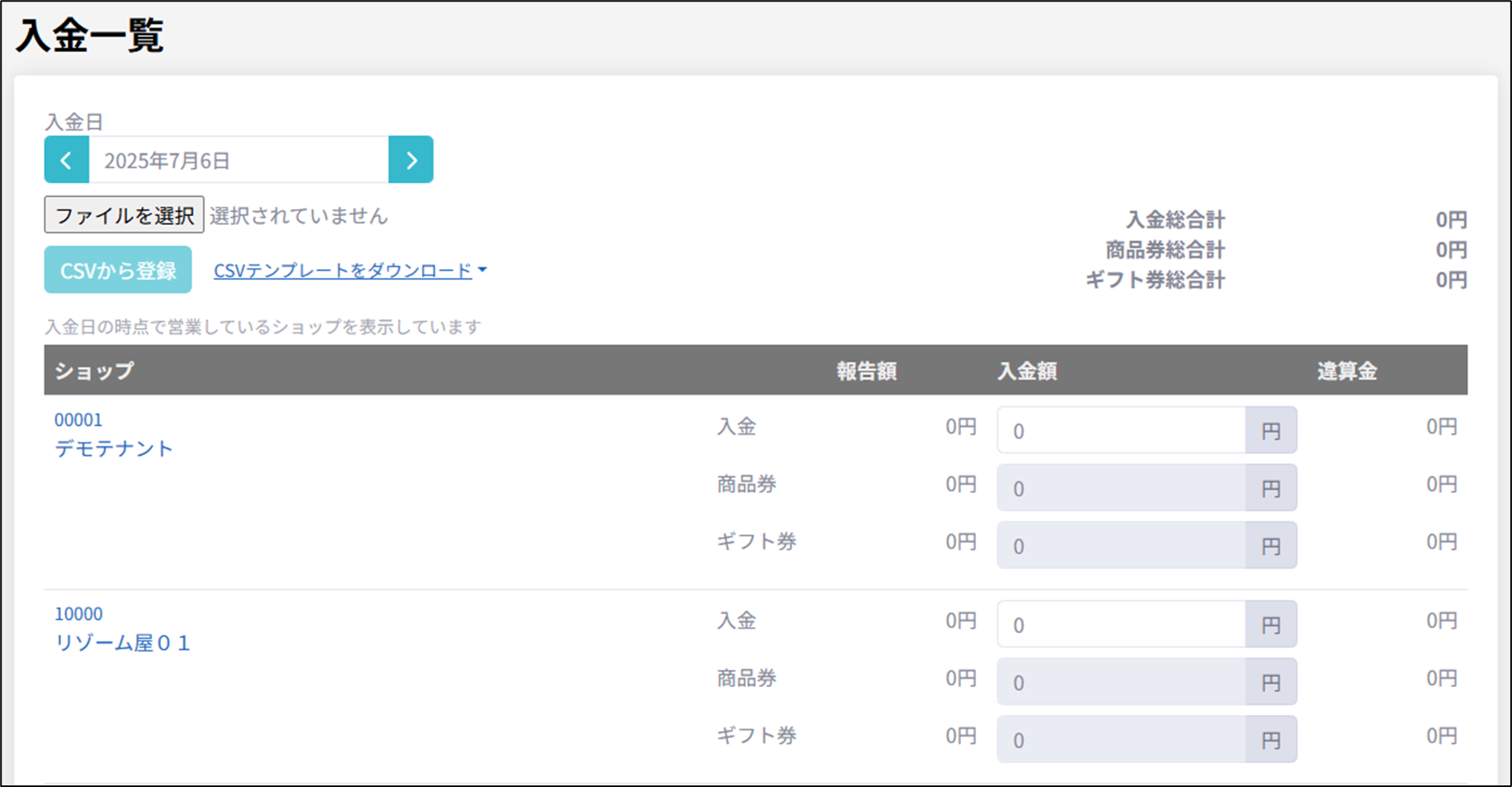Screen dimensions: 1512x787
Task: Click the CSVから登録 button
Action: (118, 271)
